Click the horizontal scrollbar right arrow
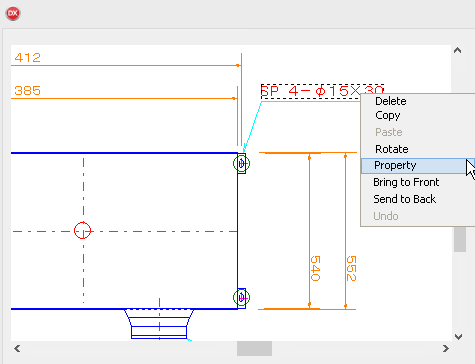The height and width of the screenshot is (364, 475). (x=446, y=349)
